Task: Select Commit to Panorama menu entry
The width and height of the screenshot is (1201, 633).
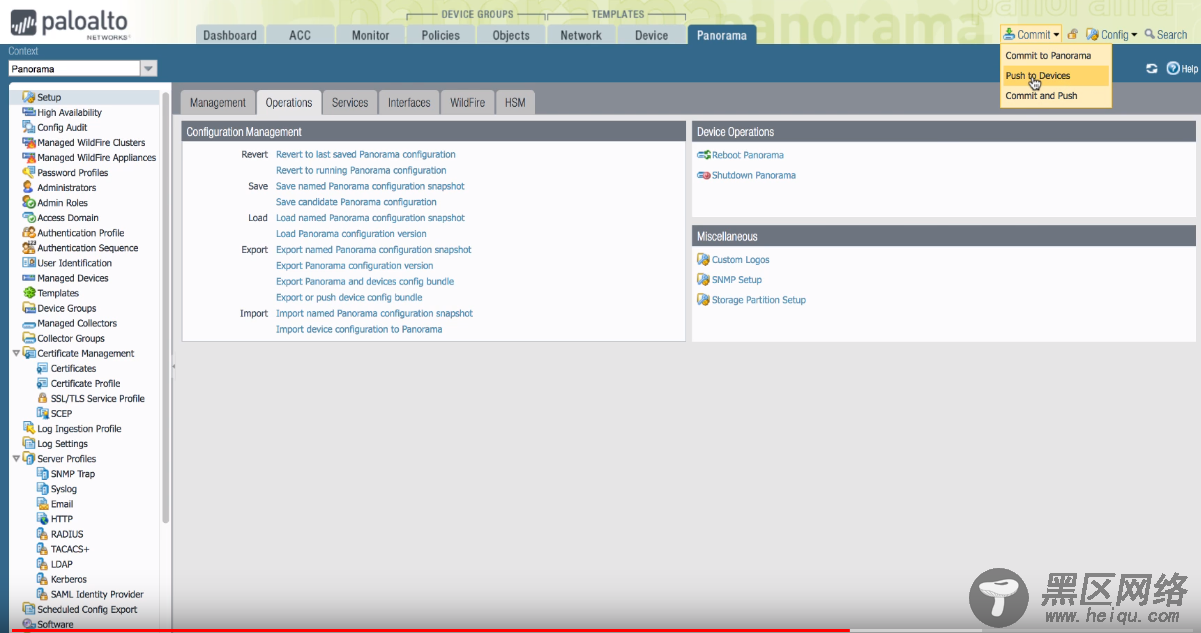Action: point(1055,56)
